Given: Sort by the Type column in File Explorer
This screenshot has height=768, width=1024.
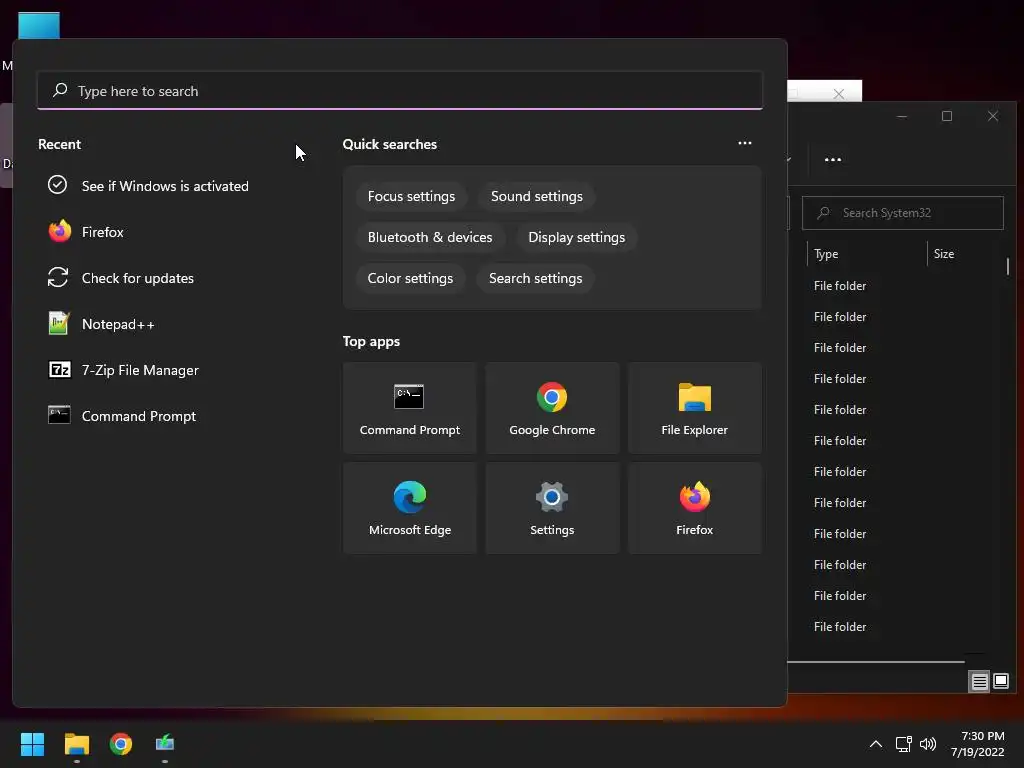Looking at the screenshot, I should click(x=867, y=254).
